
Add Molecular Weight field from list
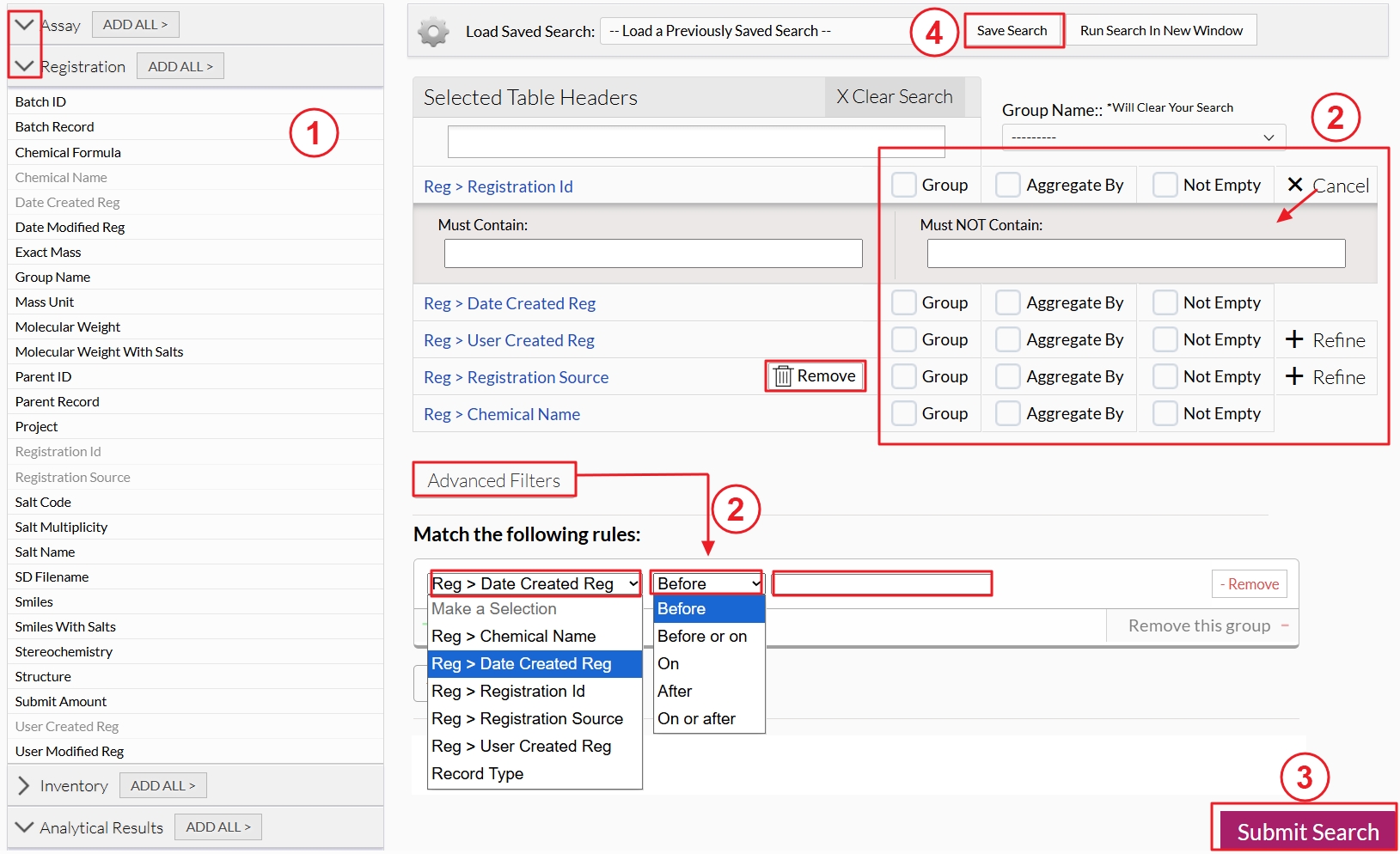click(x=68, y=327)
